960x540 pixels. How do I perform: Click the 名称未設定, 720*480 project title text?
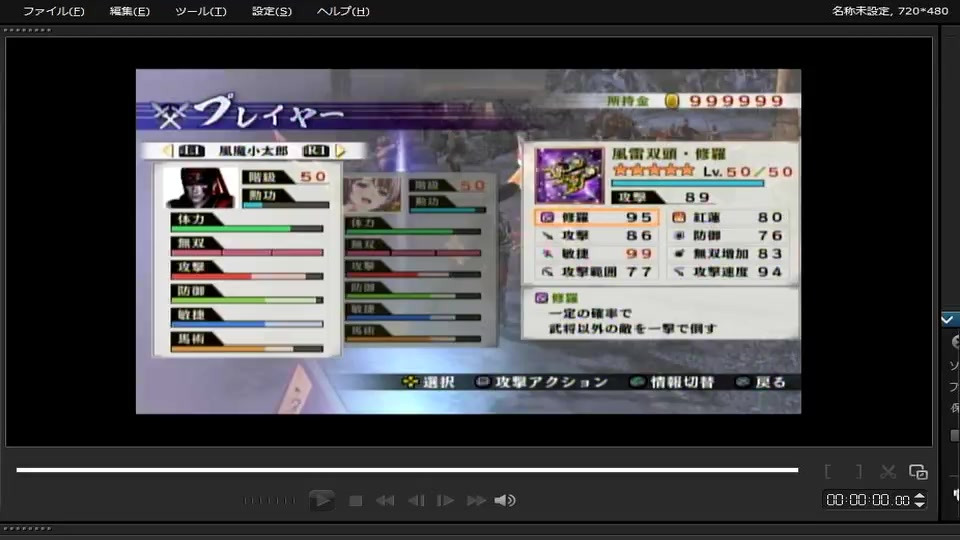point(890,11)
